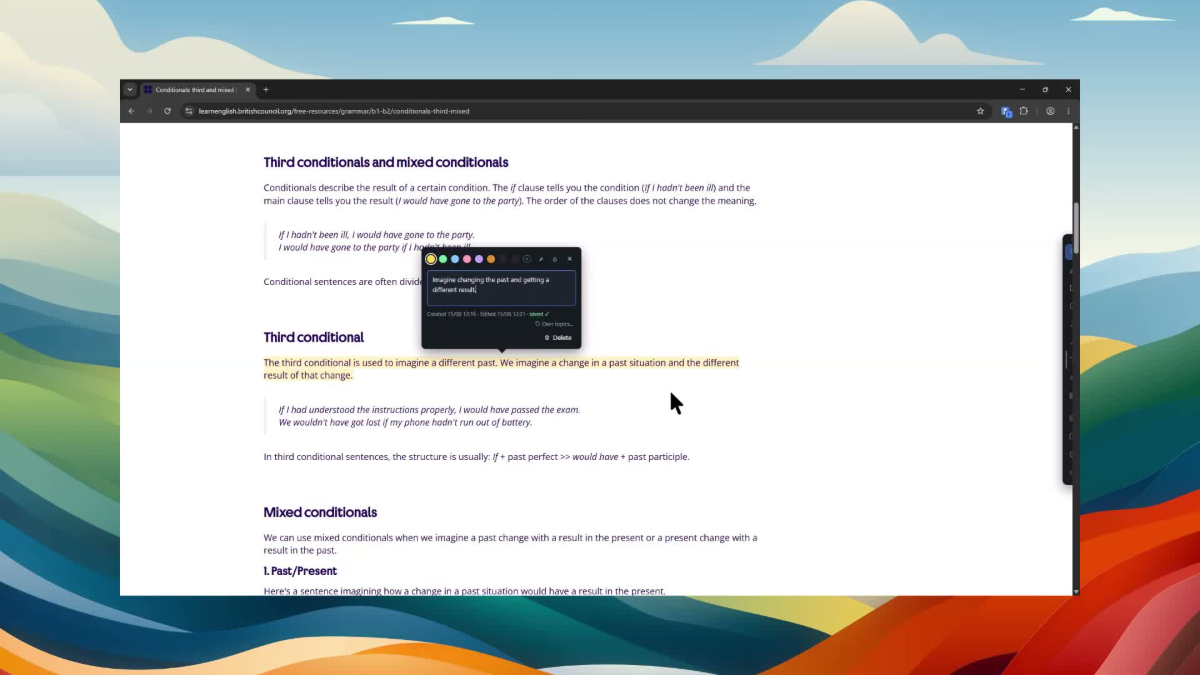This screenshot has width=1200, height=675.
Task: Click the example 'If I had understood the instructions'
Action: 429,409
